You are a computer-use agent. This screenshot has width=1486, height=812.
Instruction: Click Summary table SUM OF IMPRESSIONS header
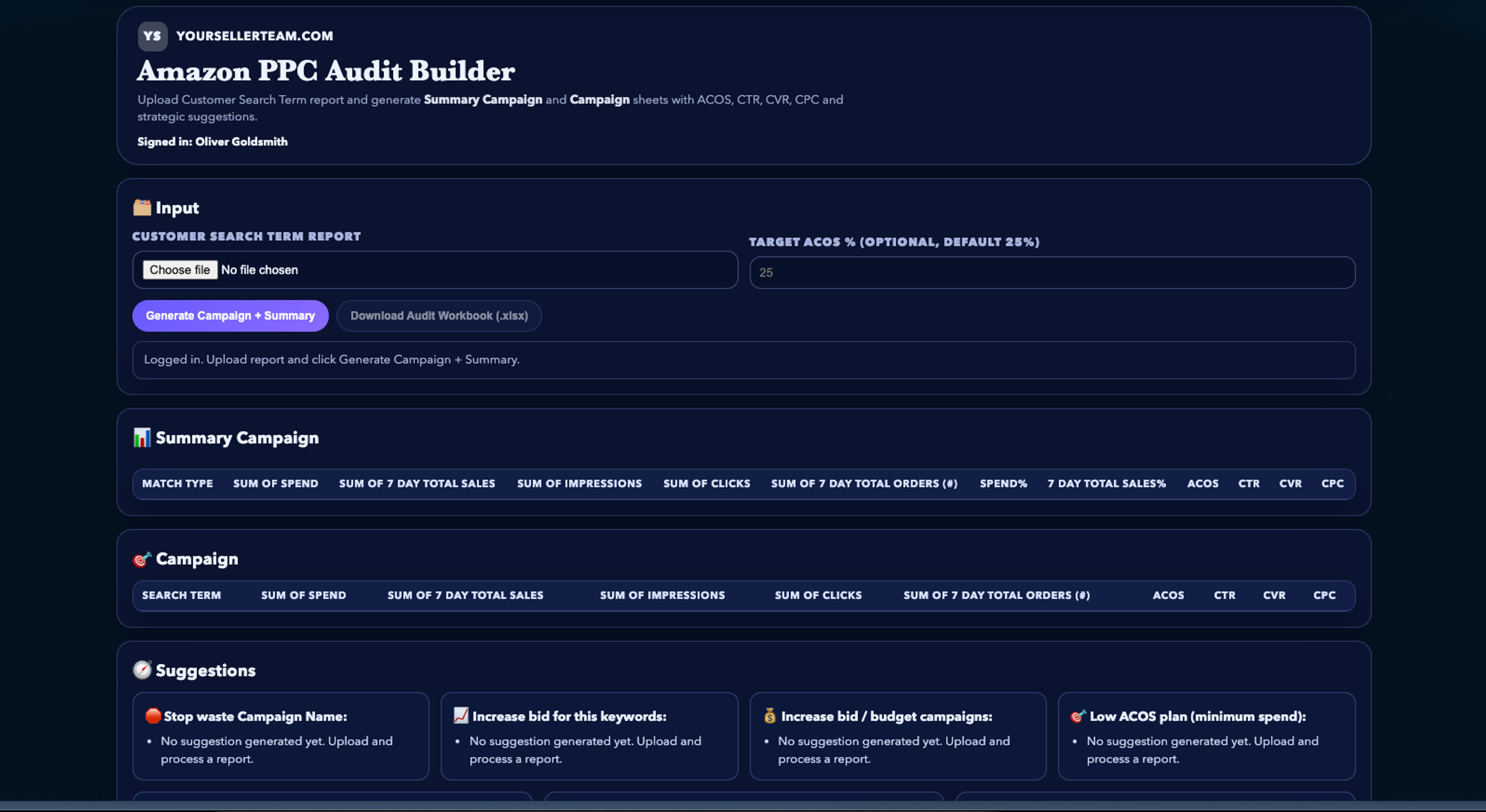click(x=580, y=483)
